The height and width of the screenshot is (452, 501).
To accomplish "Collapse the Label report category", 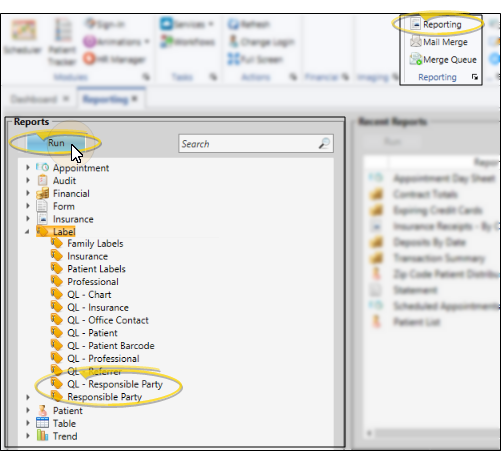I will click(x=27, y=232).
